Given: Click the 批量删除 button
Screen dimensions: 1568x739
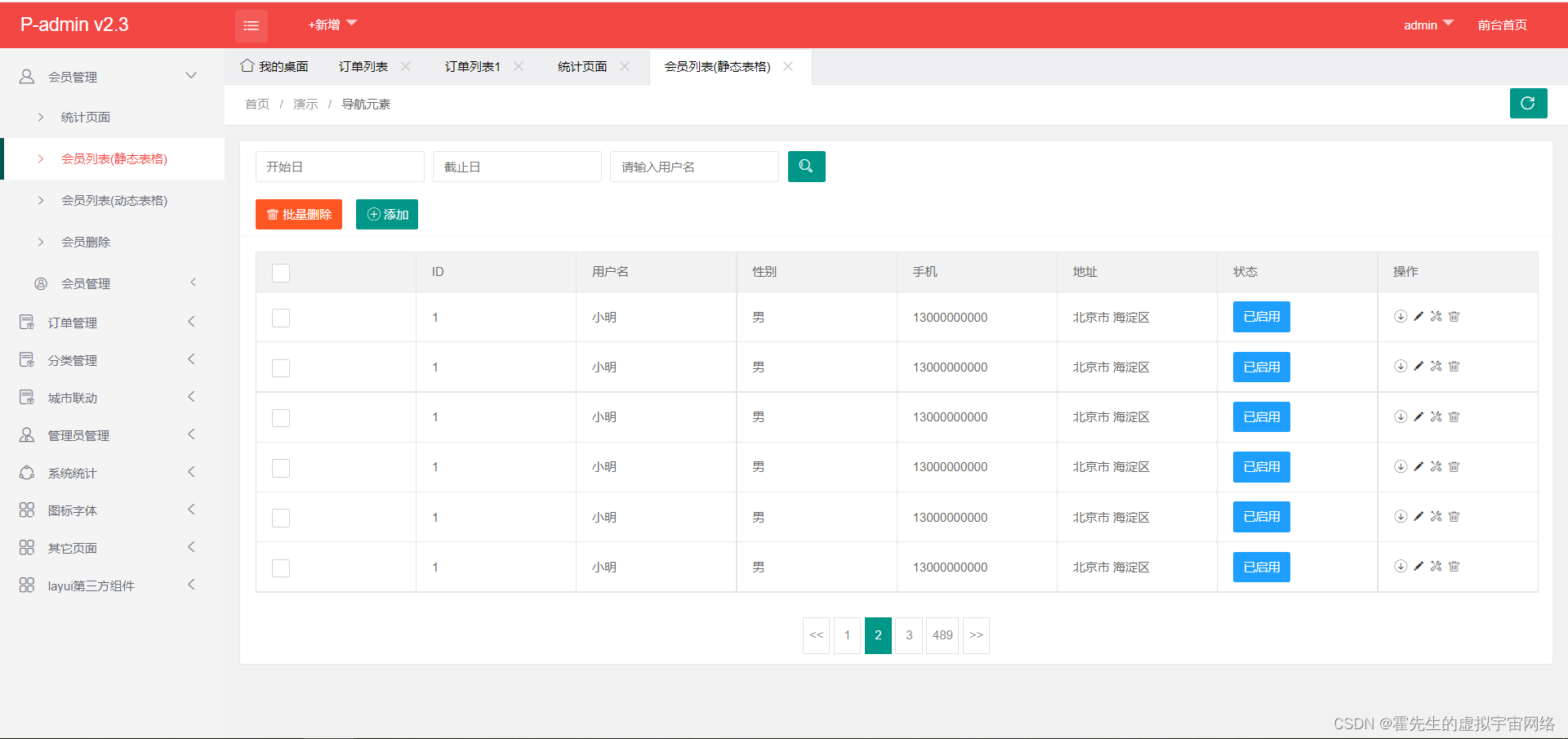Looking at the screenshot, I should coord(298,214).
